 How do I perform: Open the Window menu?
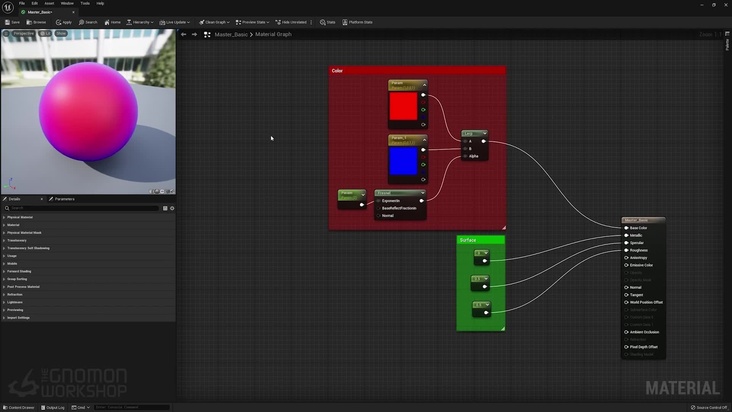tap(67, 3)
